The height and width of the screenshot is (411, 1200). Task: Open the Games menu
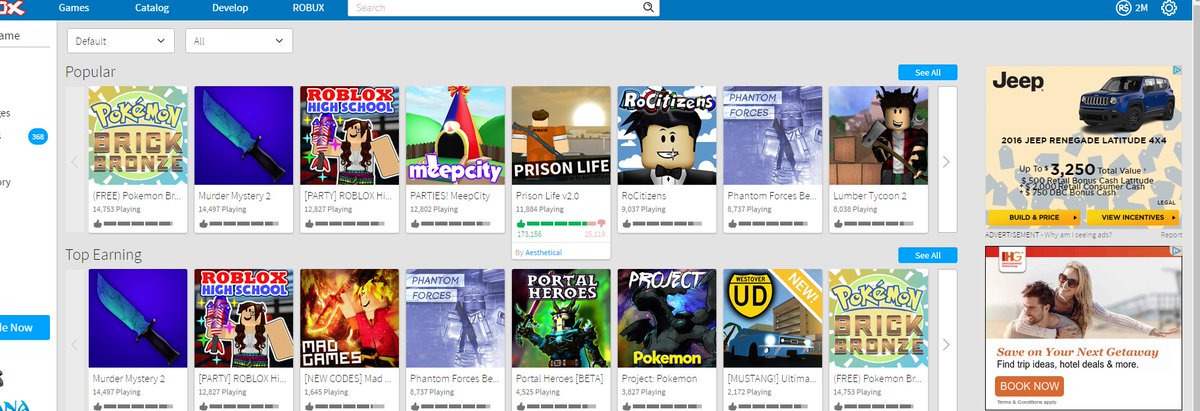[75, 7]
